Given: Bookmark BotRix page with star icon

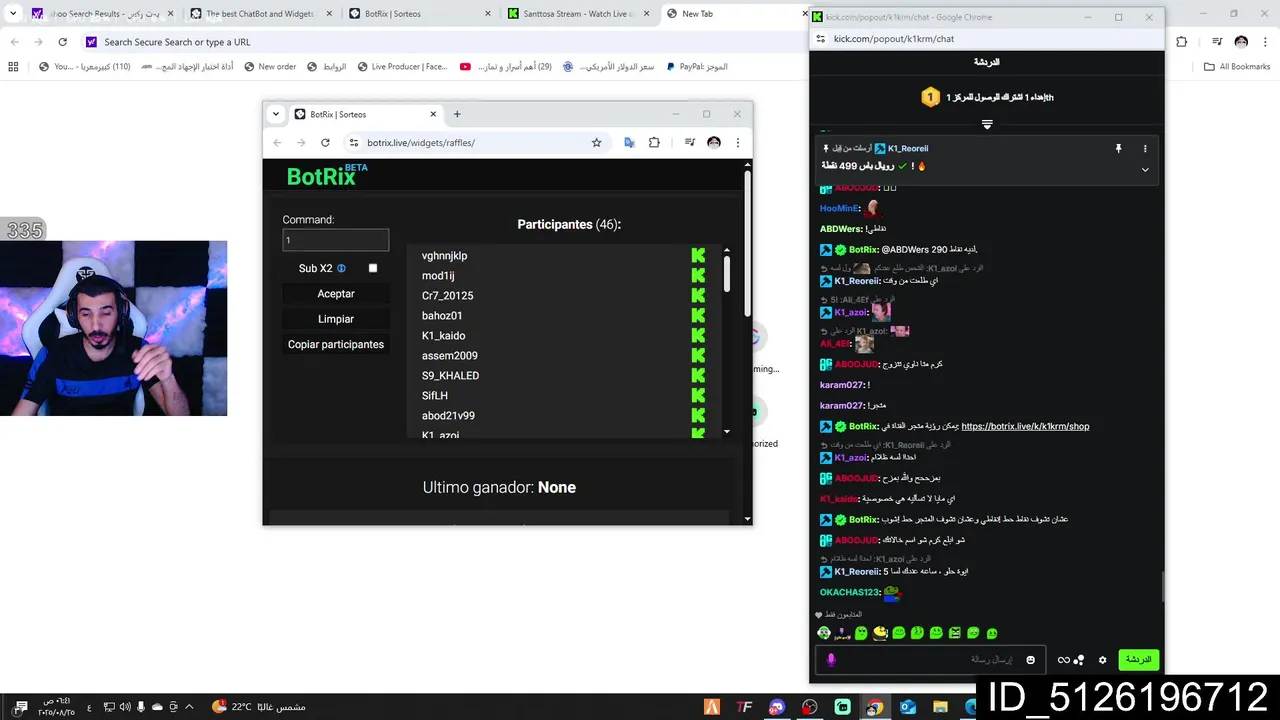Looking at the screenshot, I should click(597, 143).
